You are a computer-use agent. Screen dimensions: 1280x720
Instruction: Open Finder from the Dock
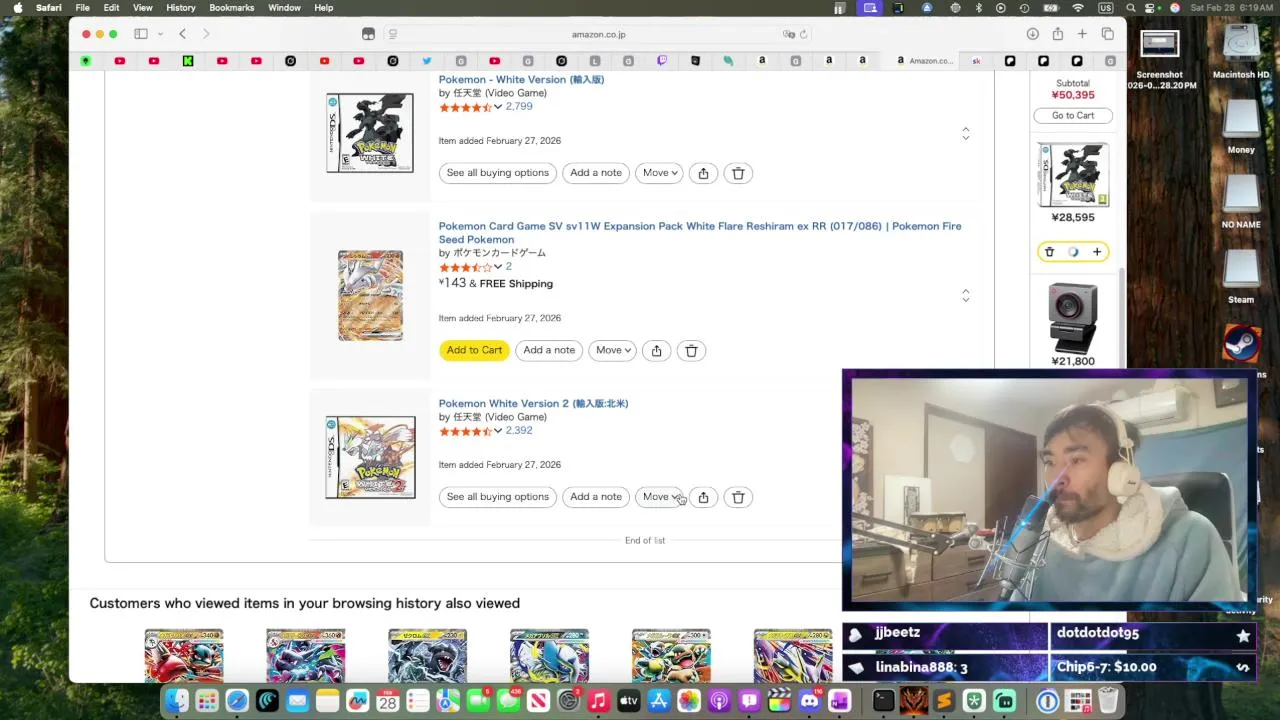(x=177, y=701)
